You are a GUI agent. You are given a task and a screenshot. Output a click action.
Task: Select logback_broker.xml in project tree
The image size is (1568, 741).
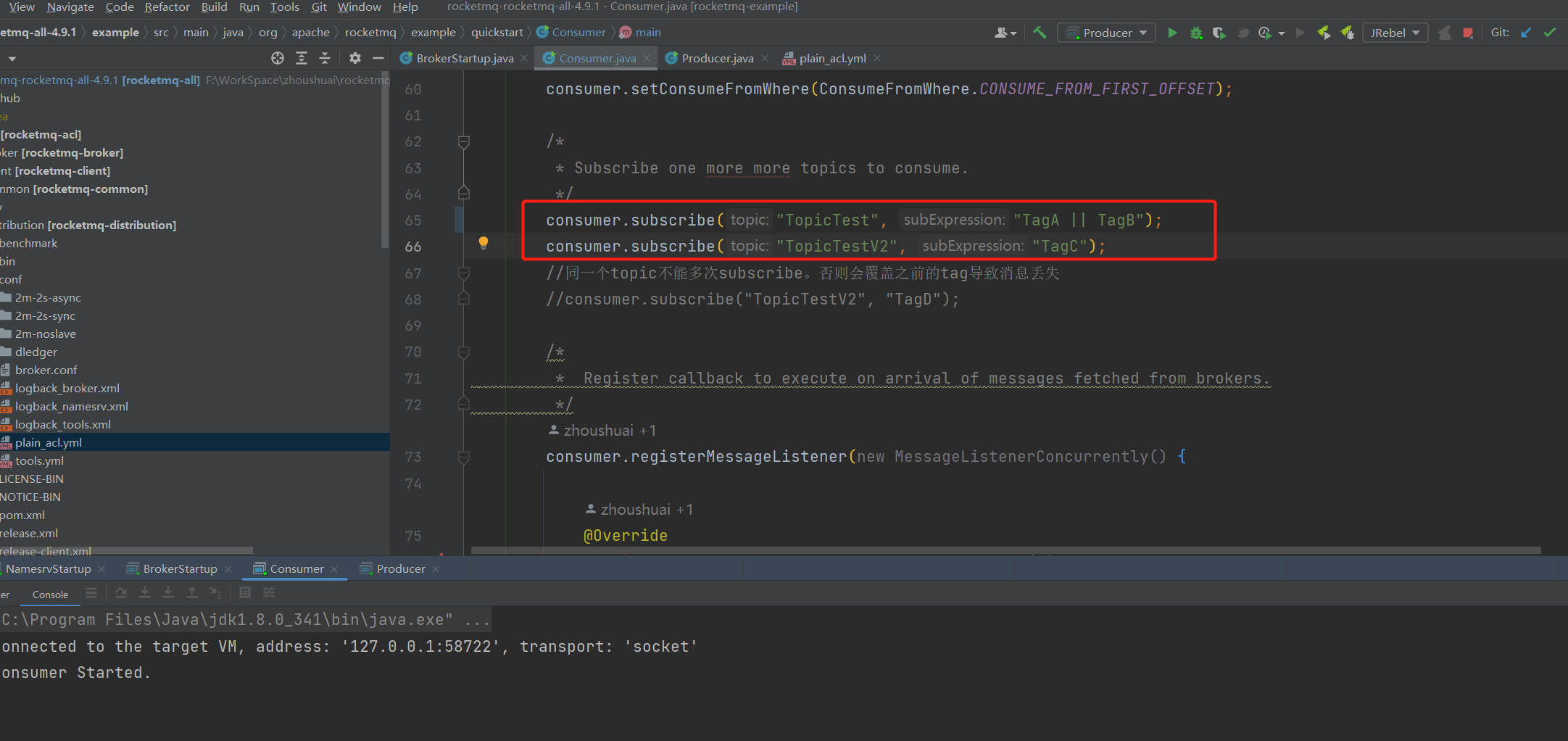pos(67,388)
